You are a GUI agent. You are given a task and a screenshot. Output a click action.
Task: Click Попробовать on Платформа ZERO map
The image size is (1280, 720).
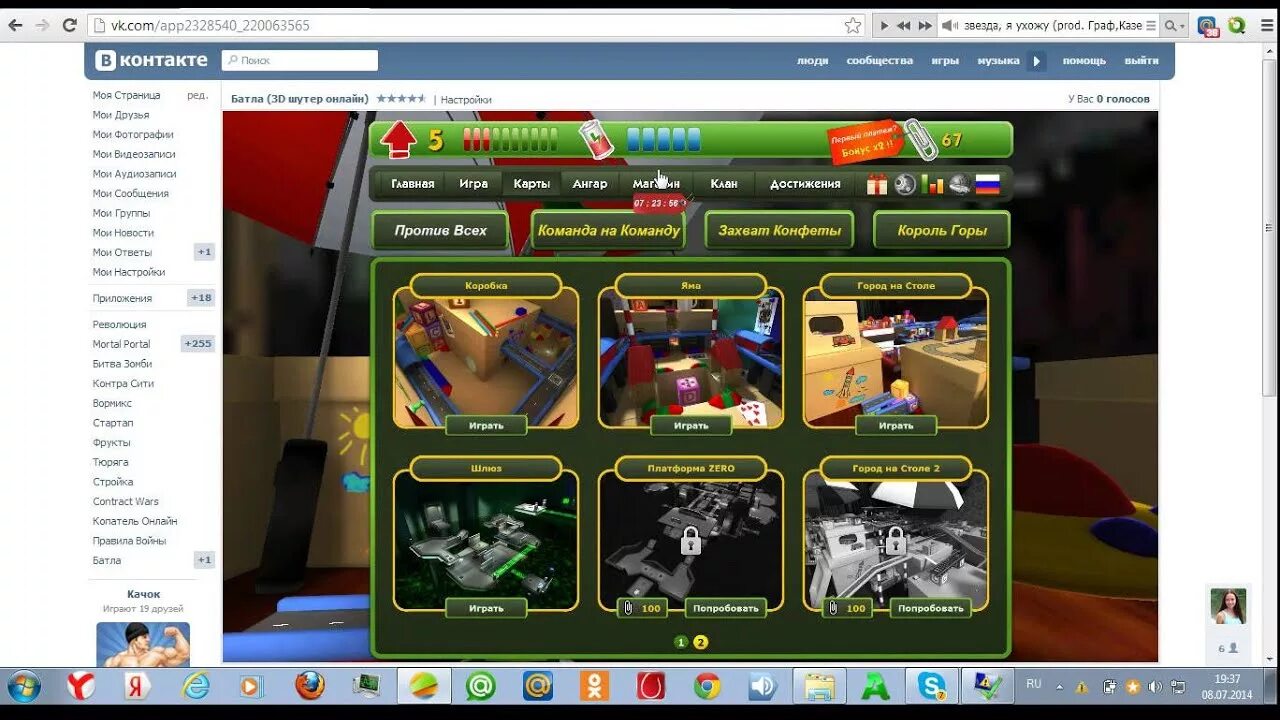[726, 608]
